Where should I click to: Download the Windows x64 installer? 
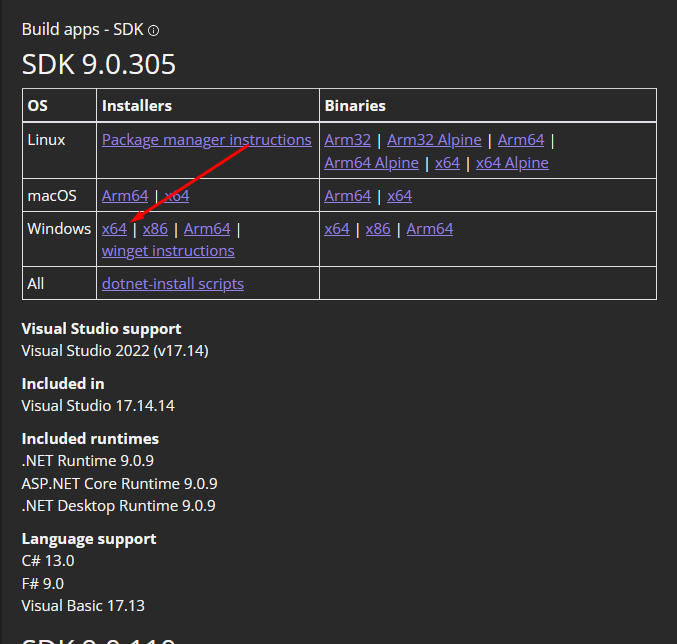[114, 229]
